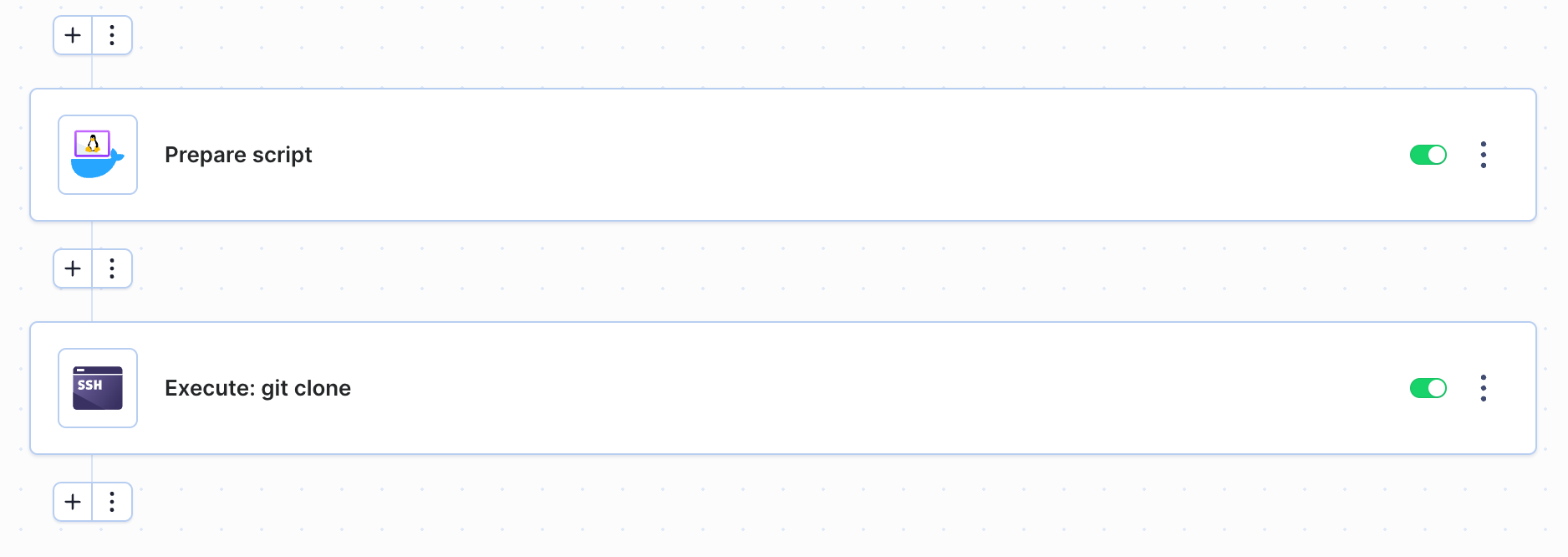This screenshot has width=1568, height=557.
Task: Select the Prepare script action card
Action: [783, 155]
